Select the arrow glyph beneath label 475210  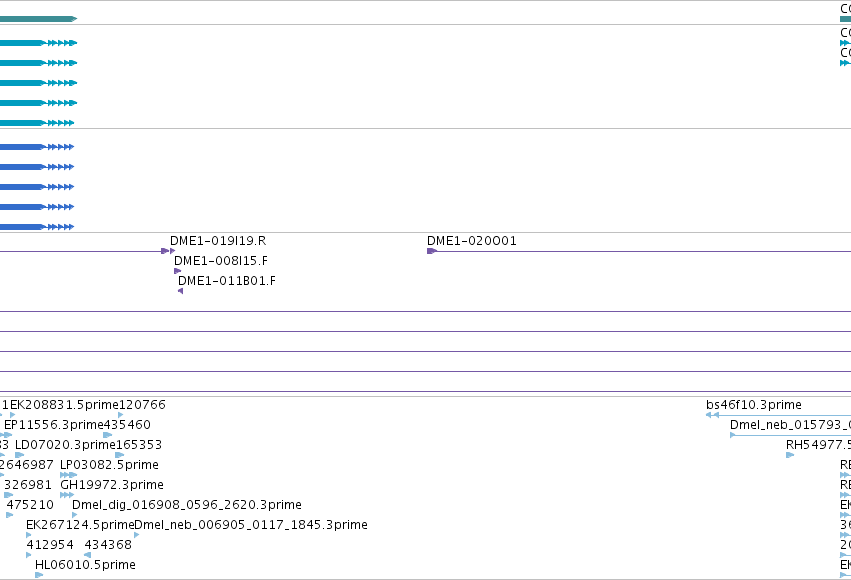click(10, 515)
